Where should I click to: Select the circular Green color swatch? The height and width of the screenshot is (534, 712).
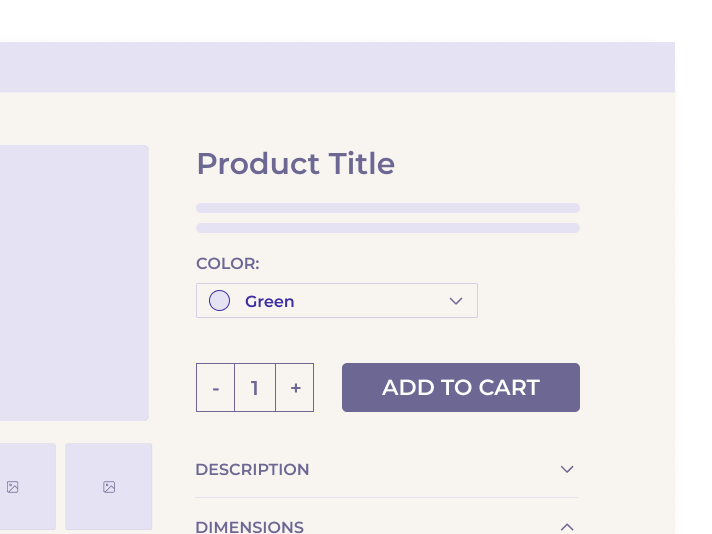point(220,301)
